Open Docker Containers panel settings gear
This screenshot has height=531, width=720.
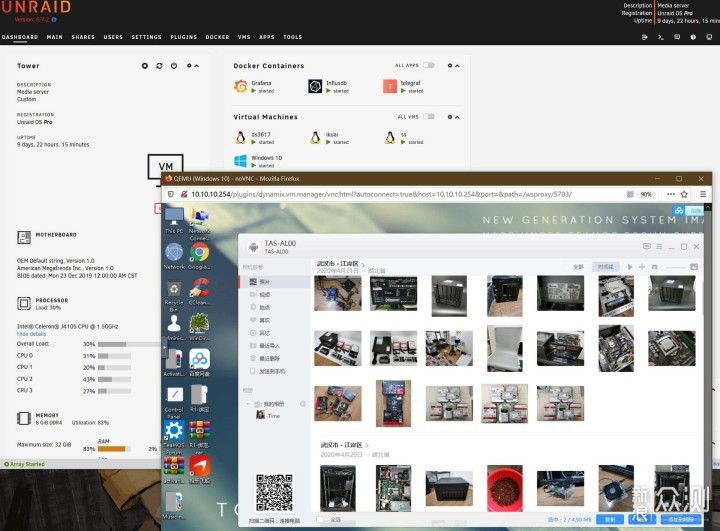pyautogui.click(x=450, y=66)
